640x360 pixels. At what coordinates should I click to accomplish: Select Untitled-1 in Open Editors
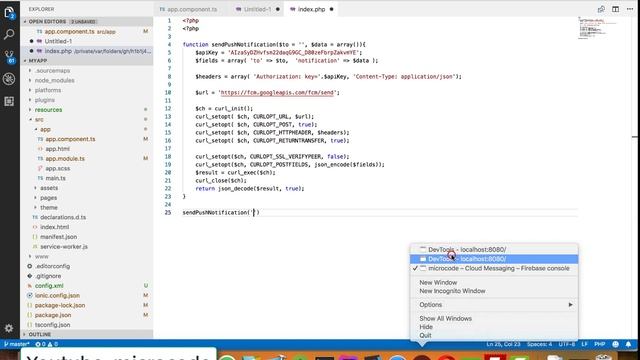[58, 41]
